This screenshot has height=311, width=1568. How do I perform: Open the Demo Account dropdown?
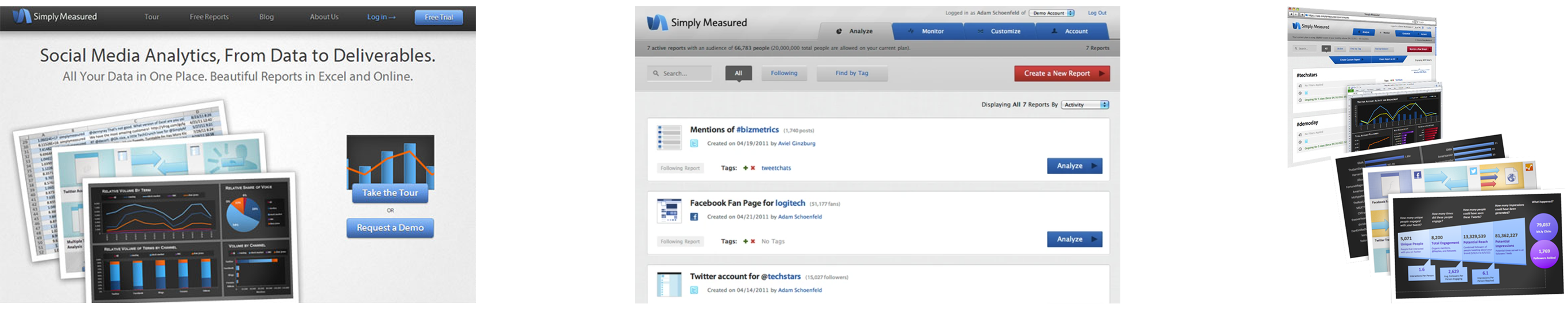click(x=1053, y=13)
